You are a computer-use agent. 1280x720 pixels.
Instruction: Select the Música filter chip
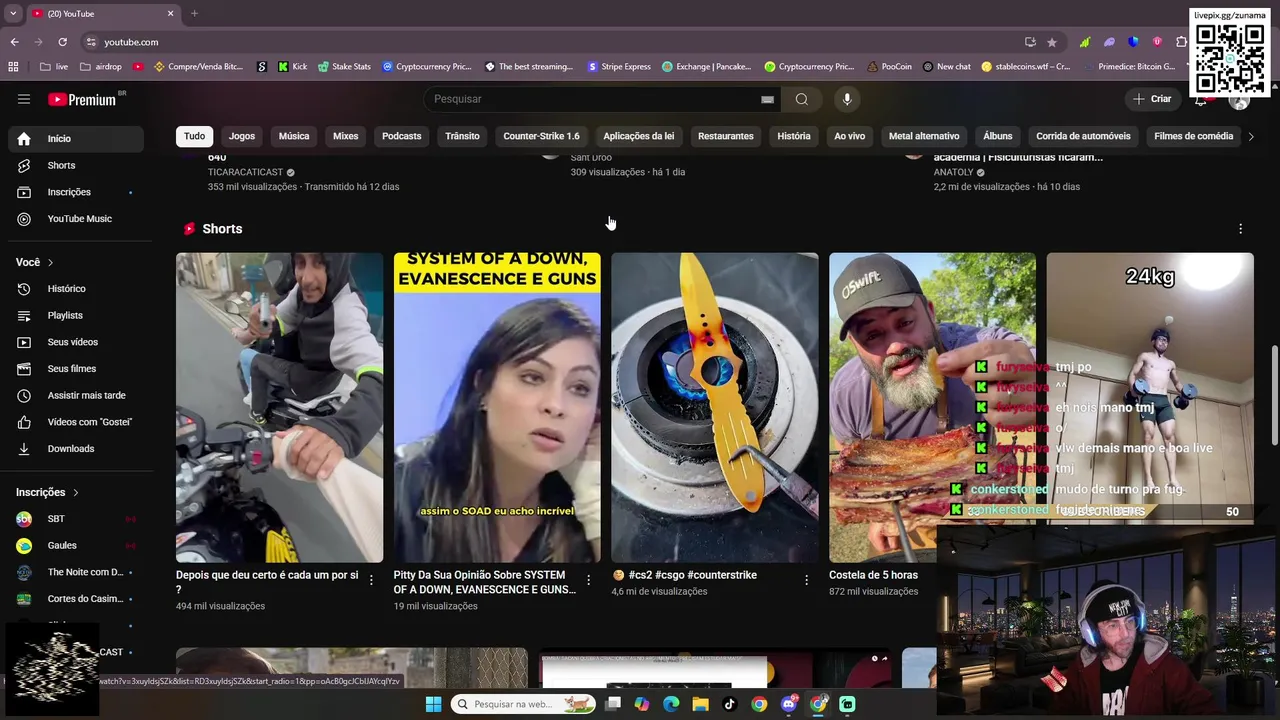[294, 136]
